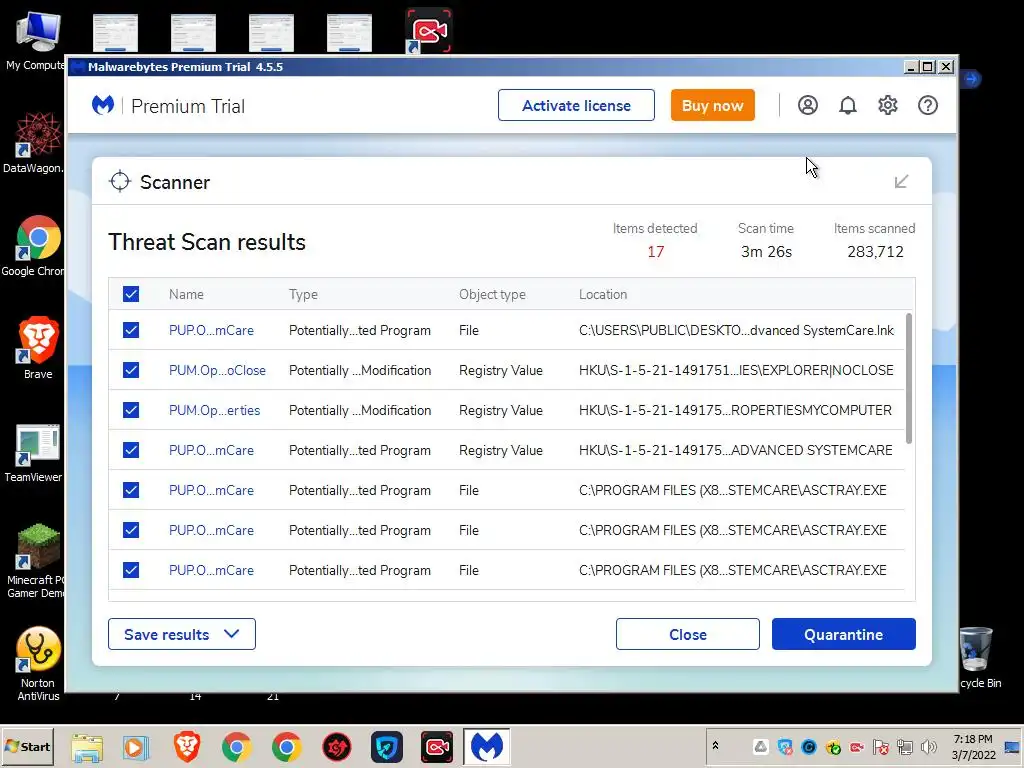
Task: Select the Brave desktop shortcut
Action: (38, 347)
